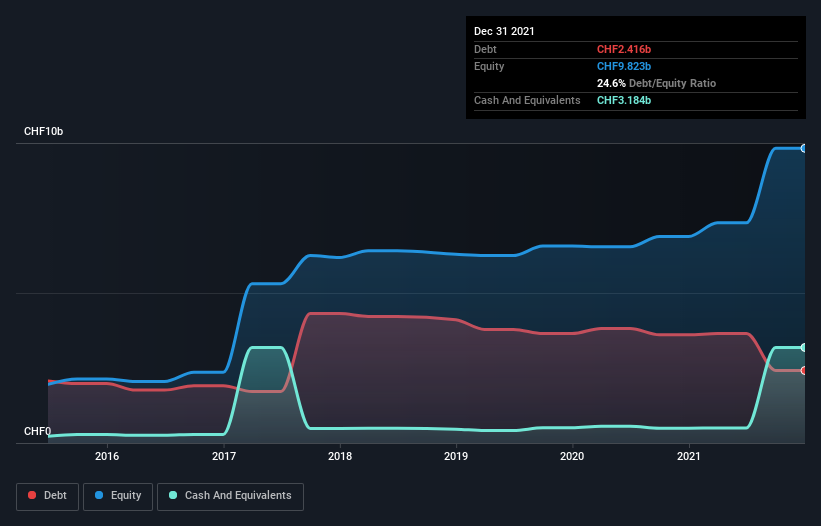Click the teal Cash legend dot

[173, 495]
